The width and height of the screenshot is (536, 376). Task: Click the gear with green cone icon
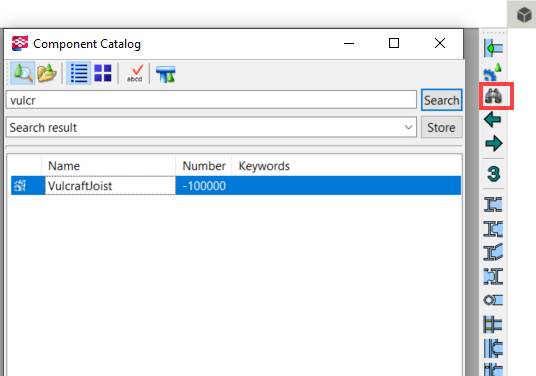click(x=493, y=71)
